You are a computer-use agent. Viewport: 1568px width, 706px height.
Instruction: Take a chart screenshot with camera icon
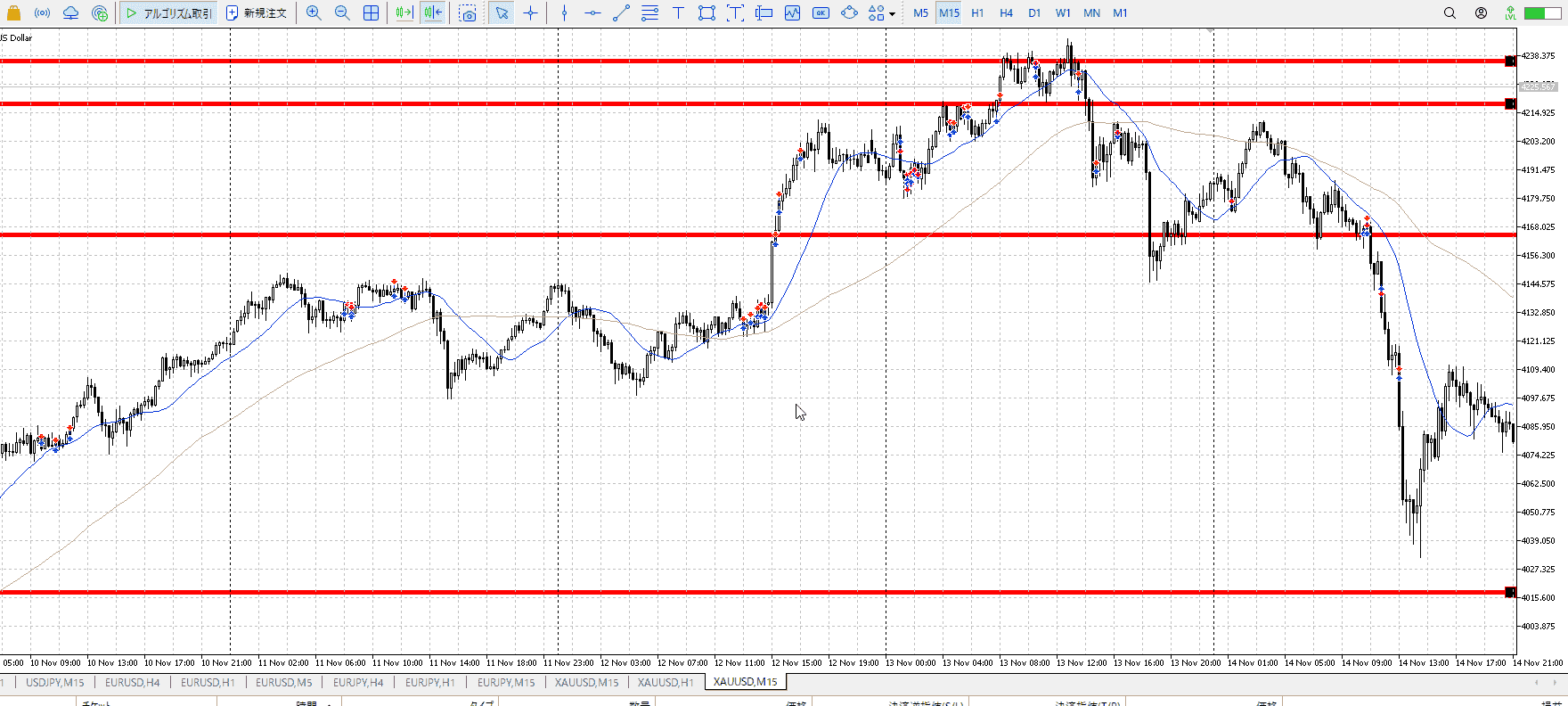[x=468, y=13]
